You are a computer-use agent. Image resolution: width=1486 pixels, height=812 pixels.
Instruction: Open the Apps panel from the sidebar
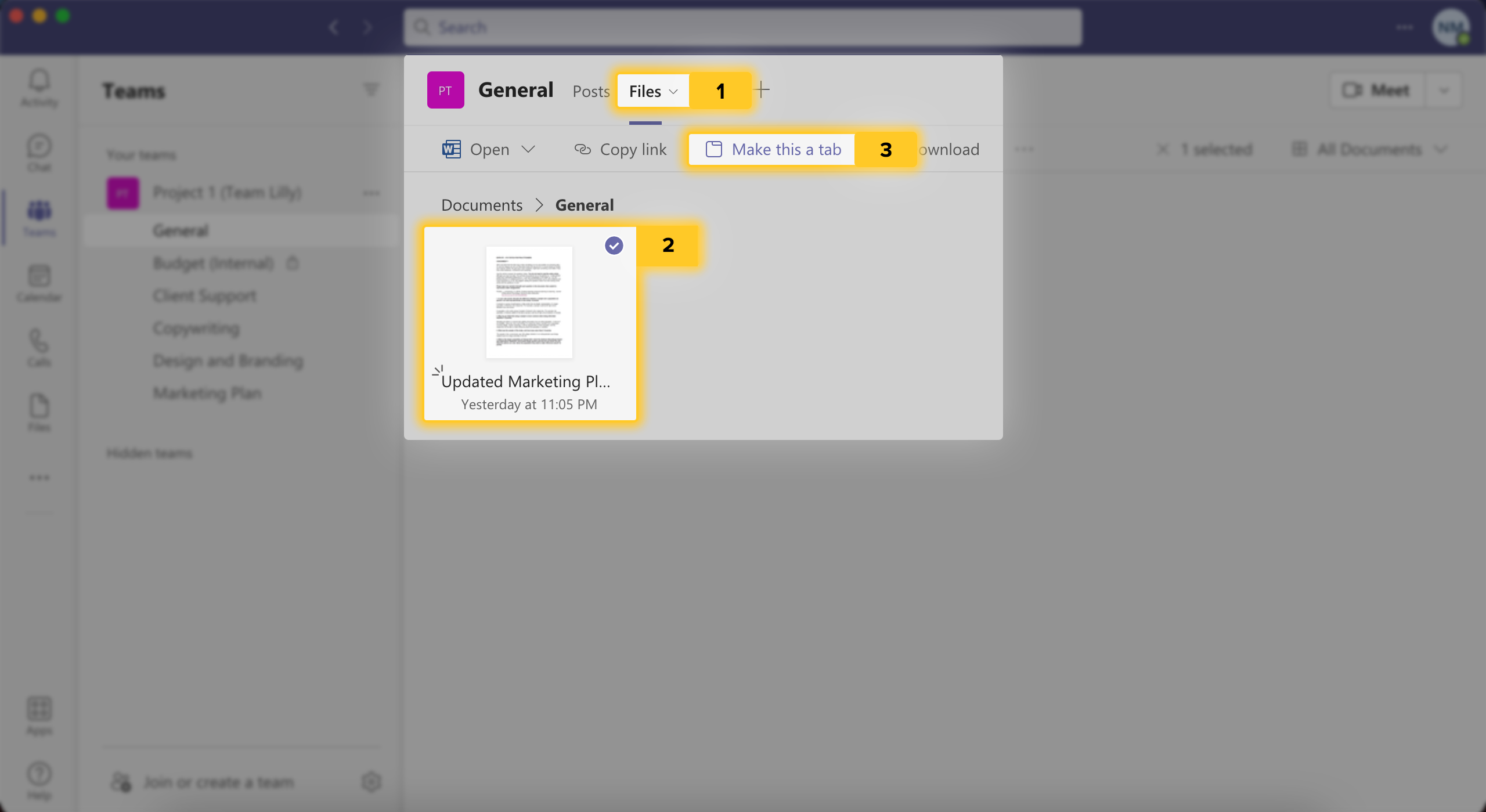point(38,715)
